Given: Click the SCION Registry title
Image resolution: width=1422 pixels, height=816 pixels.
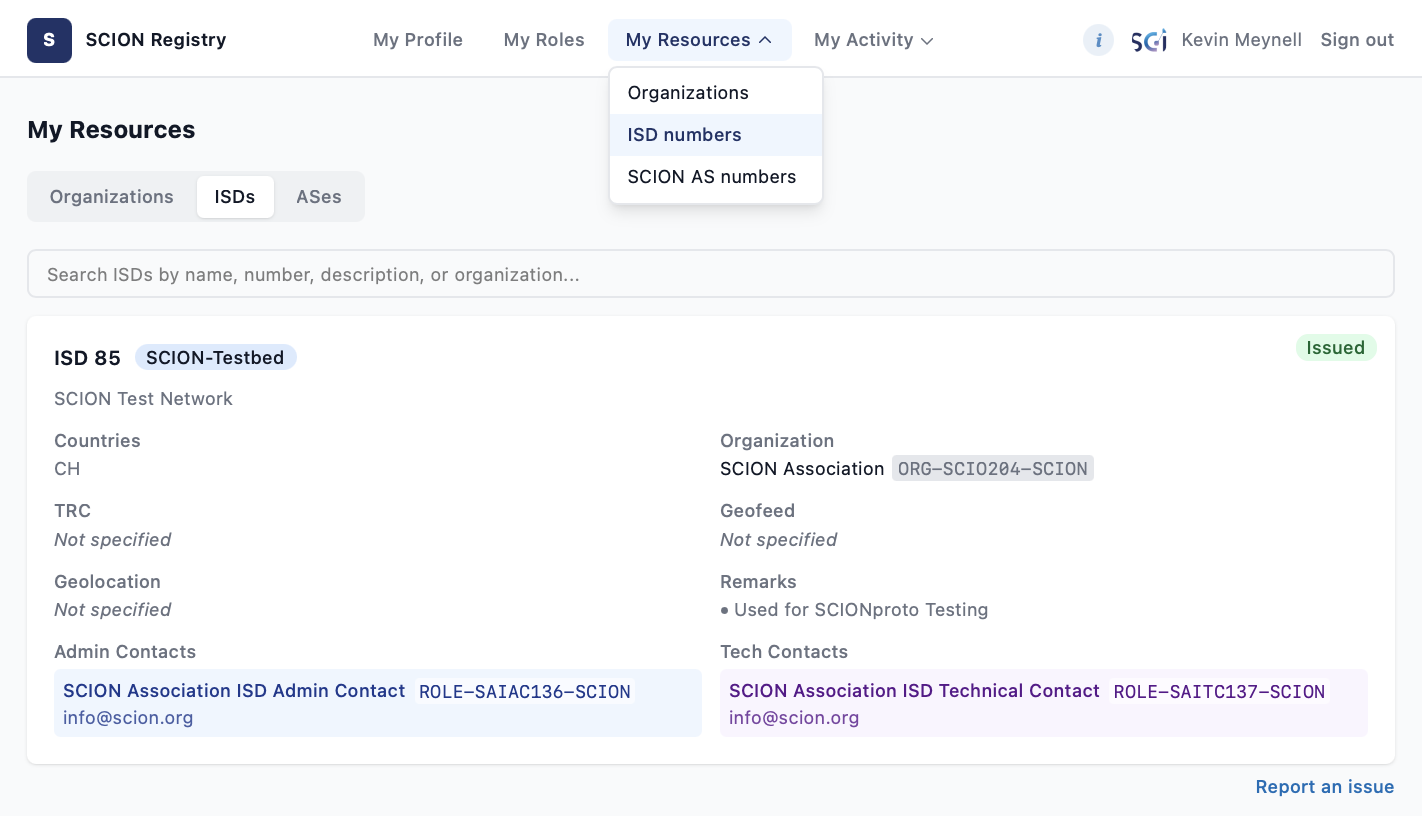Looking at the screenshot, I should click(x=156, y=40).
